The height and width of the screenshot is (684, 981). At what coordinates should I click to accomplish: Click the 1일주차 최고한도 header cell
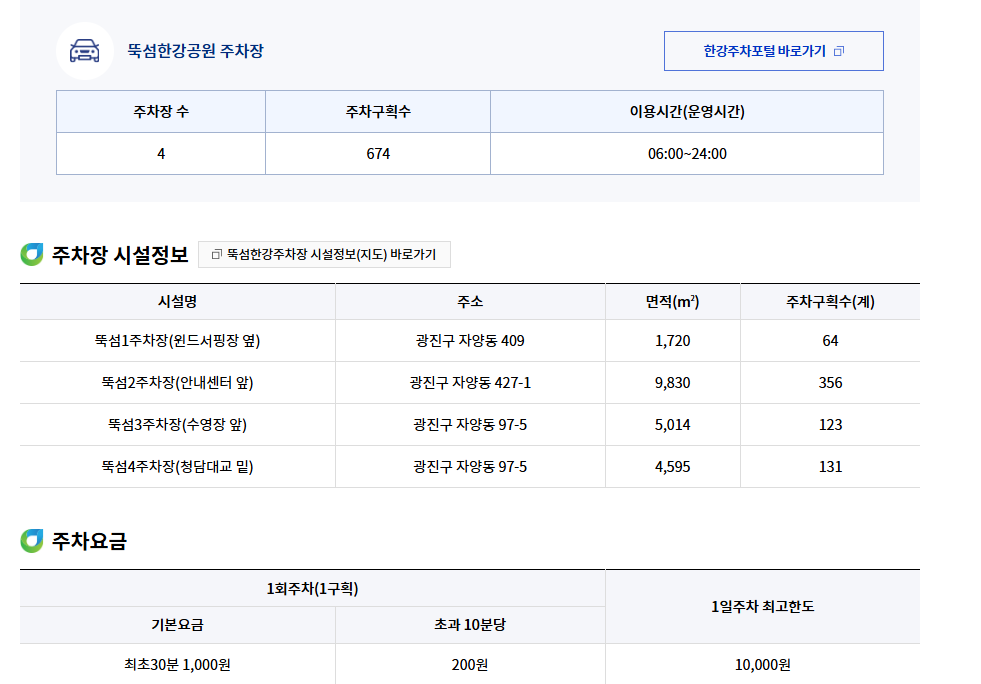click(x=762, y=607)
